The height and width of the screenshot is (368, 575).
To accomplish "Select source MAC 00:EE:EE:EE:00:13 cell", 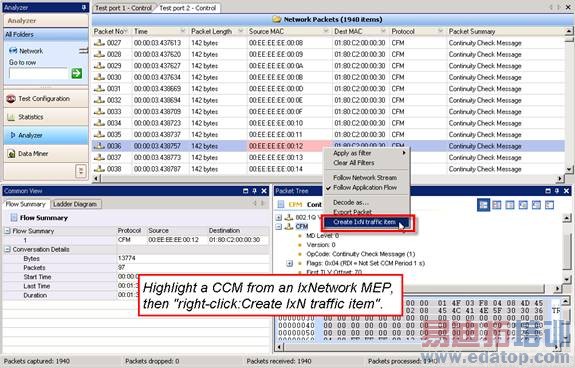I will click(x=290, y=157).
